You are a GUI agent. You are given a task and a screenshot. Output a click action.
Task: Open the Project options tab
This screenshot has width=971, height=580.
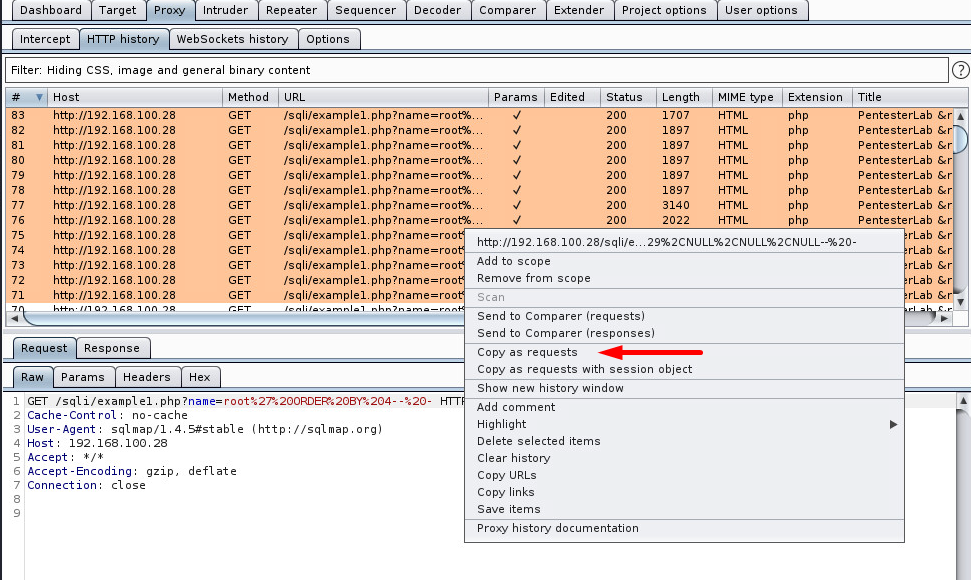click(664, 10)
